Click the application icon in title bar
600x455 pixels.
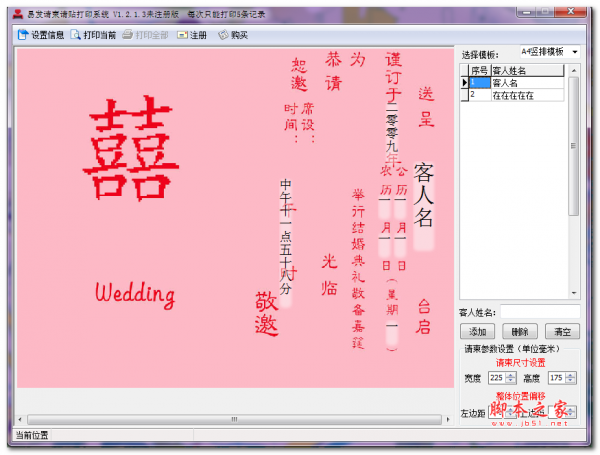[x=18, y=15]
